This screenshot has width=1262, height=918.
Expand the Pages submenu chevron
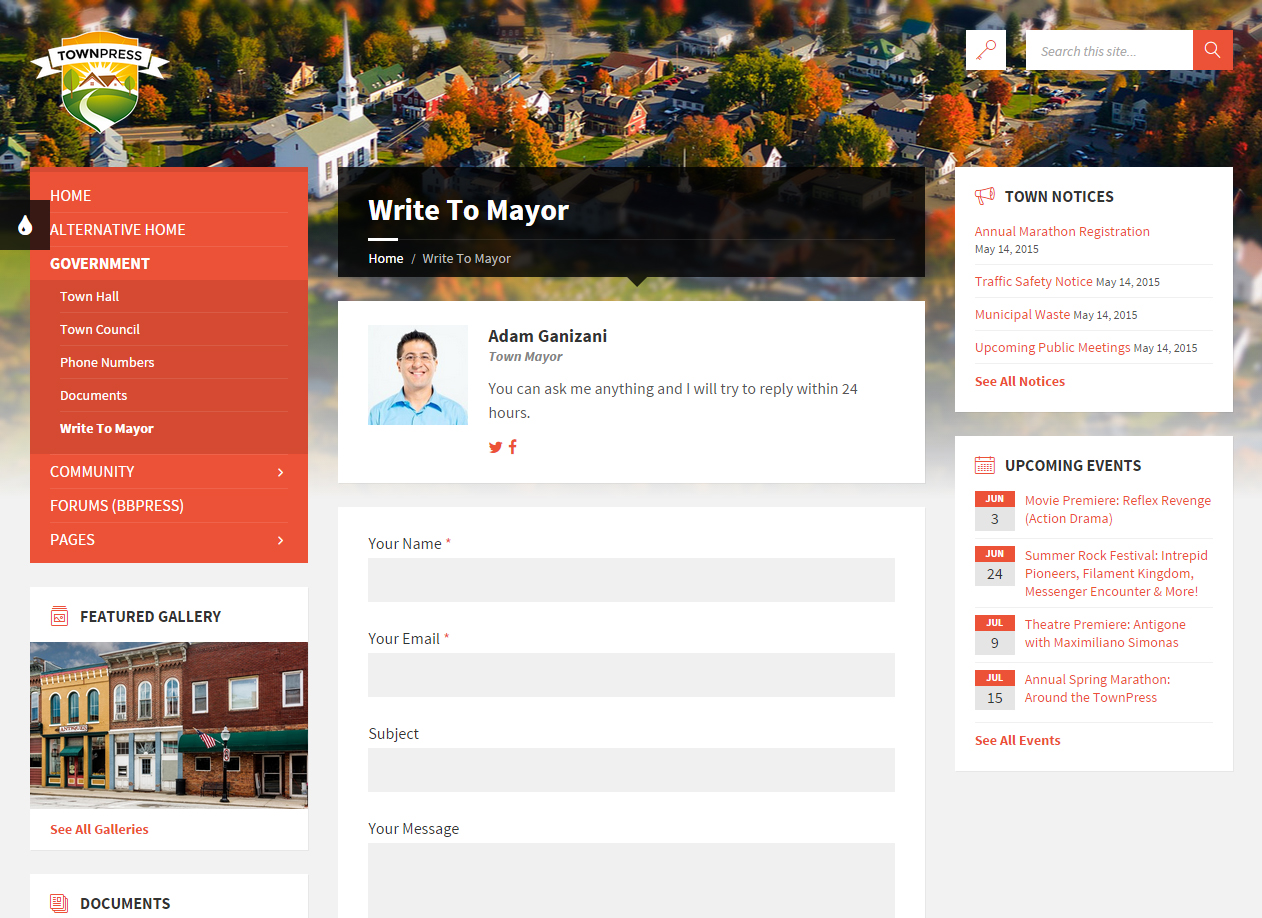[x=280, y=540]
